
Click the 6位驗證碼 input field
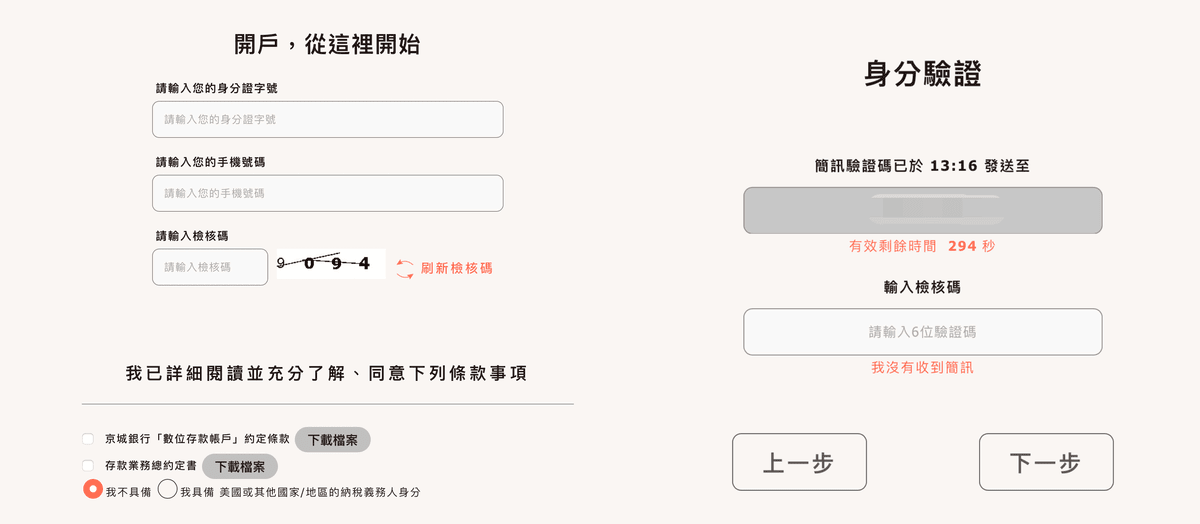click(x=922, y=332)
